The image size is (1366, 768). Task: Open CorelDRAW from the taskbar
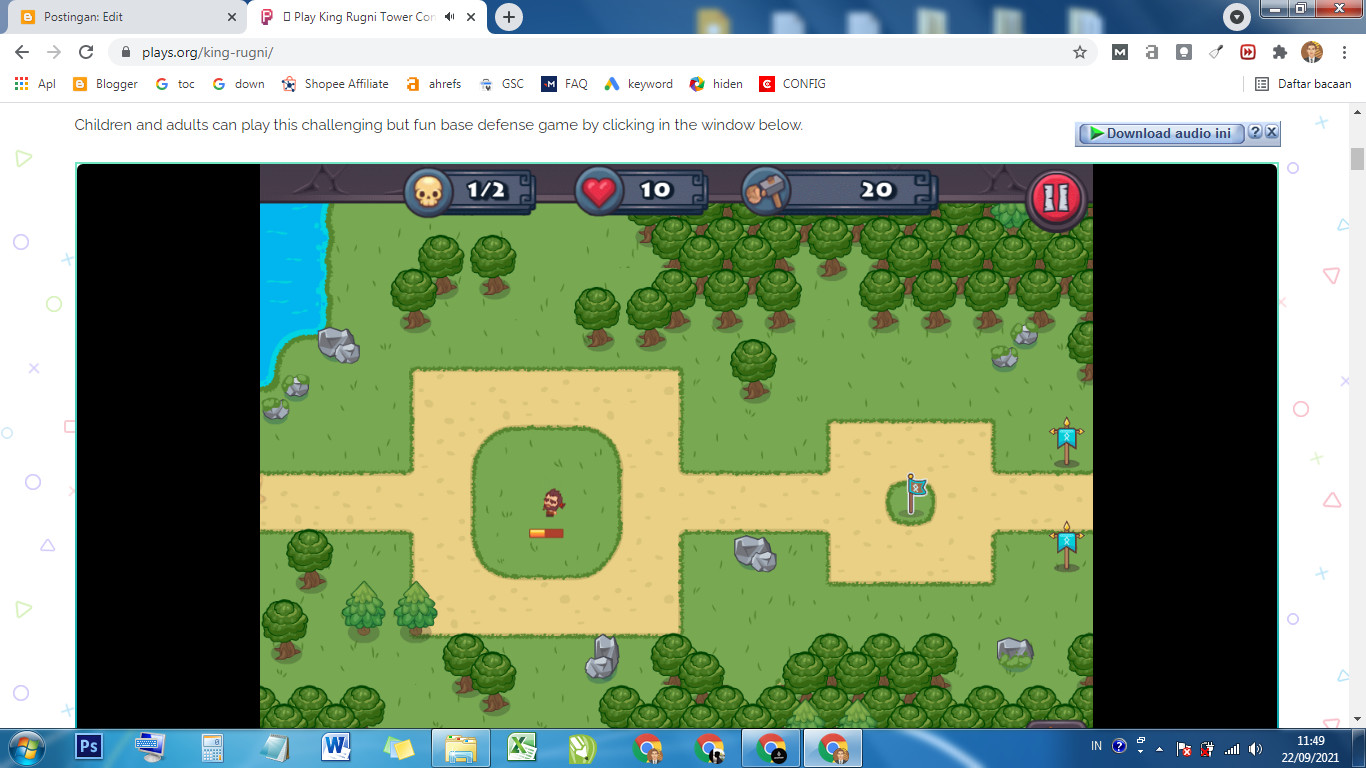coord(584,748)
